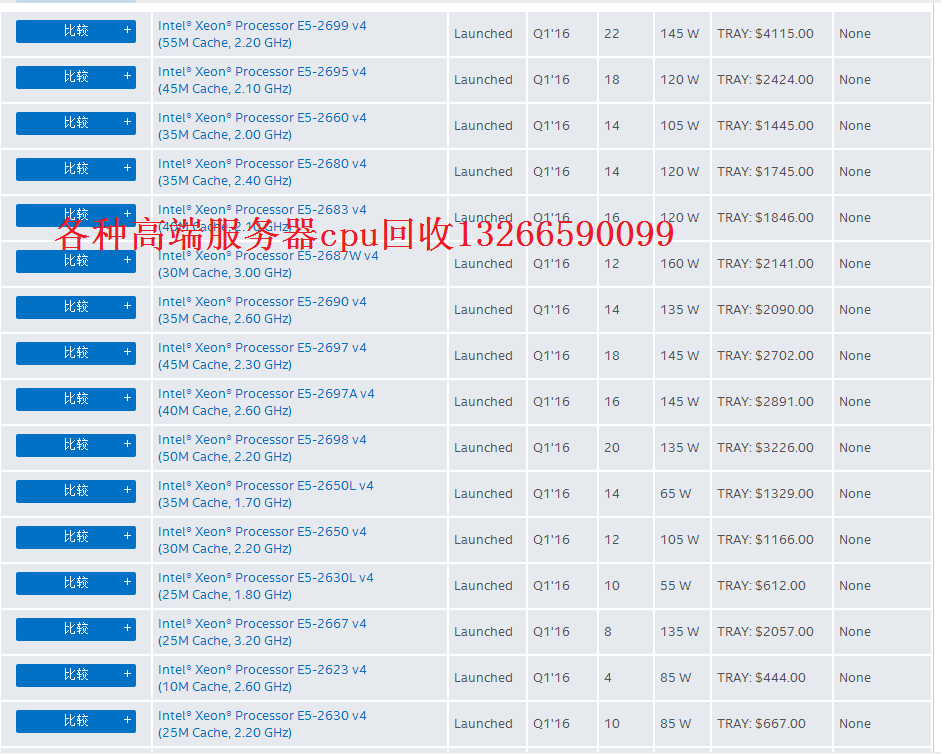Click Launched status in the E5-2699 v4 row
947x754 pixels.
pos(483,34)
